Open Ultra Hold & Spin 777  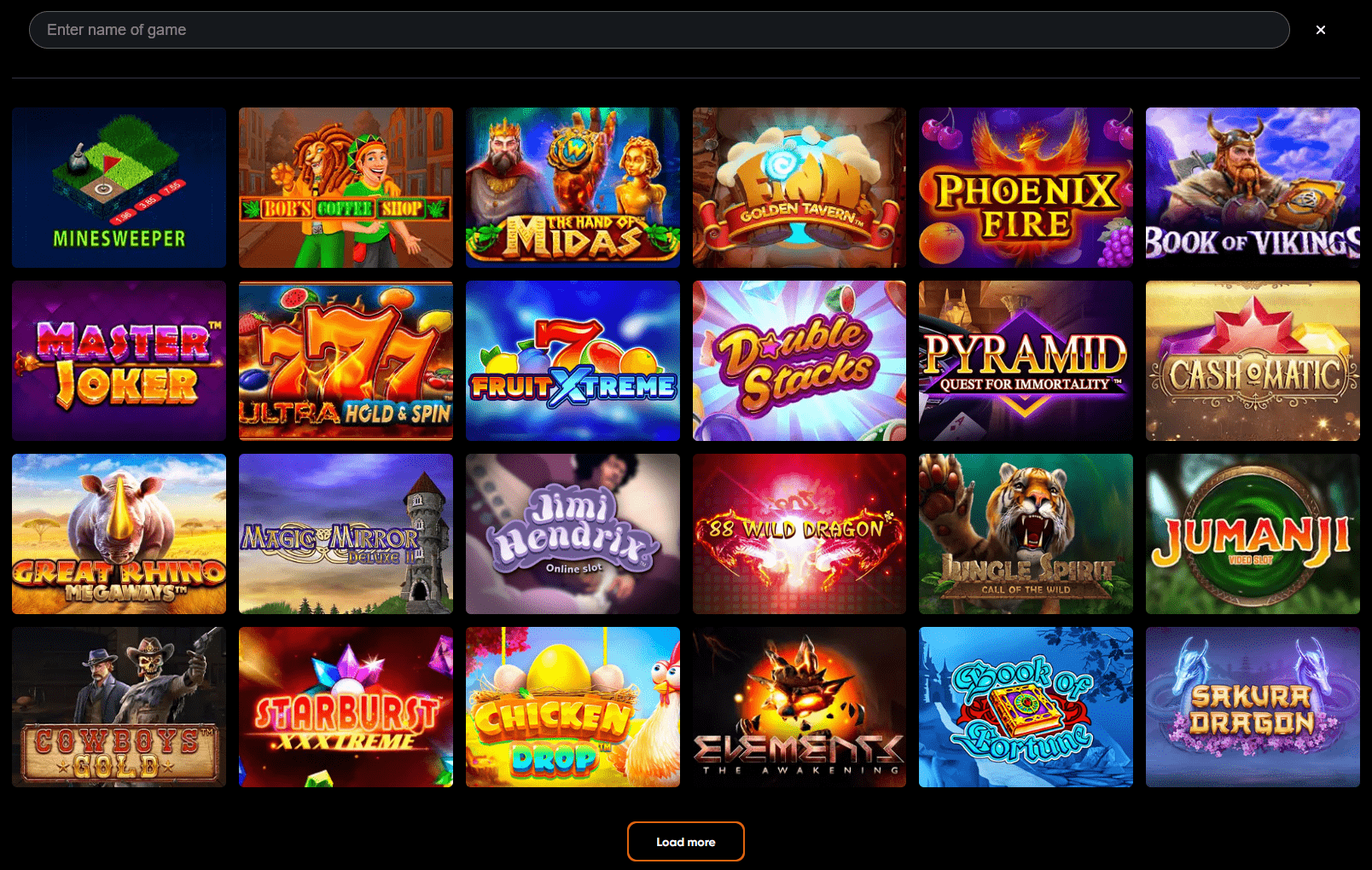(346, 361)
